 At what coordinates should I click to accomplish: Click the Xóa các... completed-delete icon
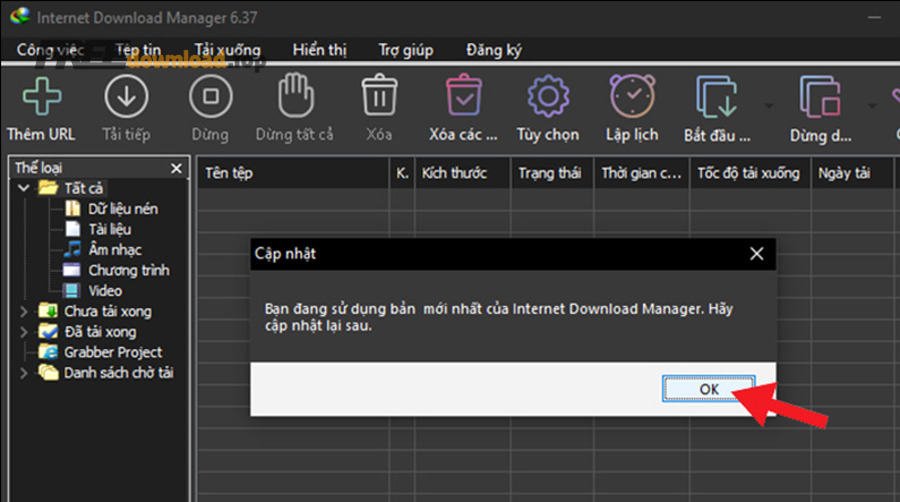pyautogui.click(x=464, y=95)
